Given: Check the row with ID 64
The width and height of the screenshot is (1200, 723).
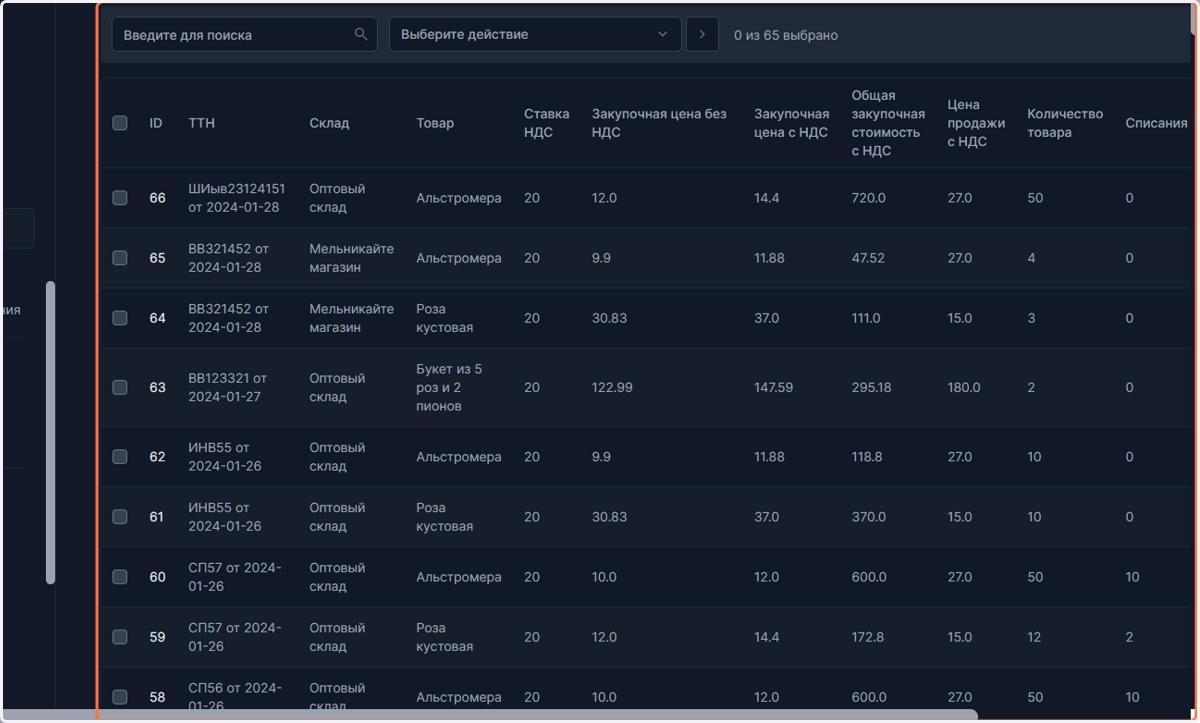Looking at the screenshot, I should click(120, 318).
